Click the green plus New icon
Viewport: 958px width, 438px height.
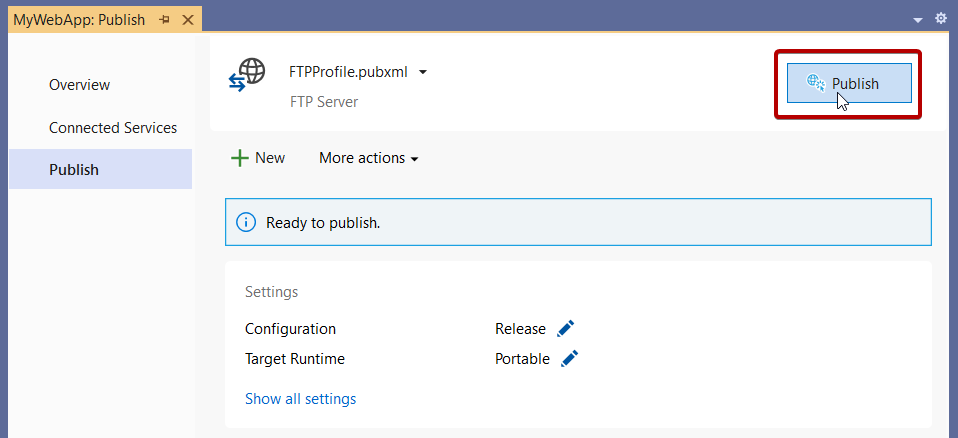point(239,158)
